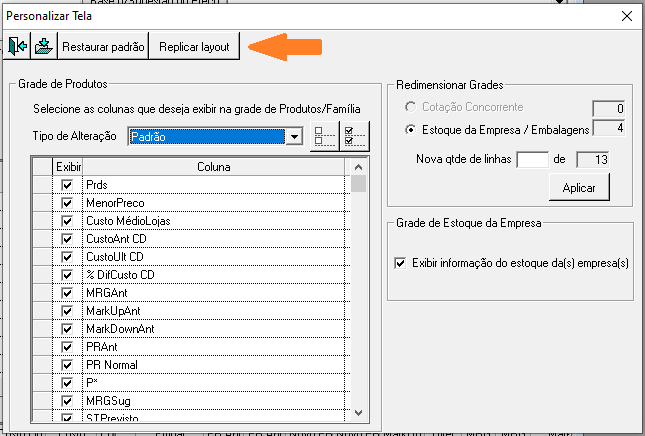Image resolution: width=645 pixels, height=436 pixels.
Task: Toggle the MRGSug checkbox
Action: tap(67, 401)
